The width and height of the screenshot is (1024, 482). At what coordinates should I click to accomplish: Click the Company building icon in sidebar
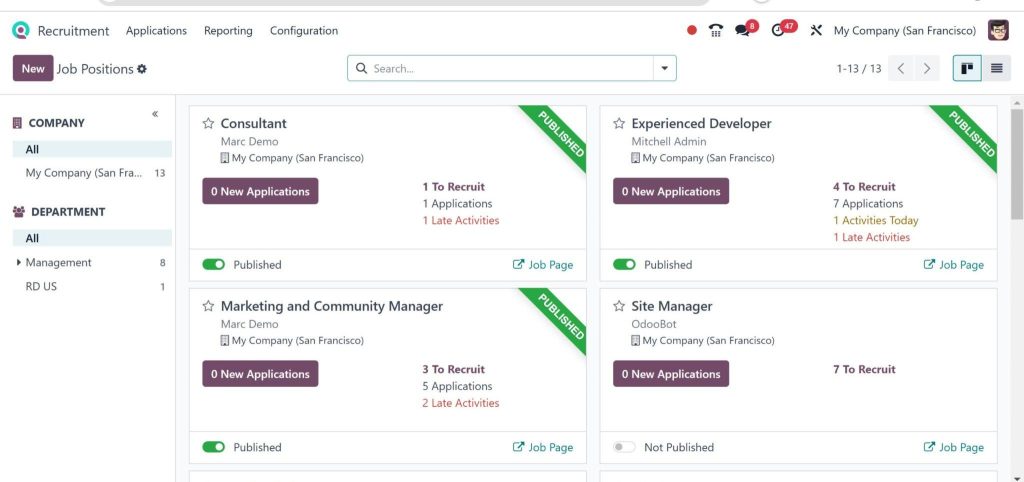(x=18, y=123)
